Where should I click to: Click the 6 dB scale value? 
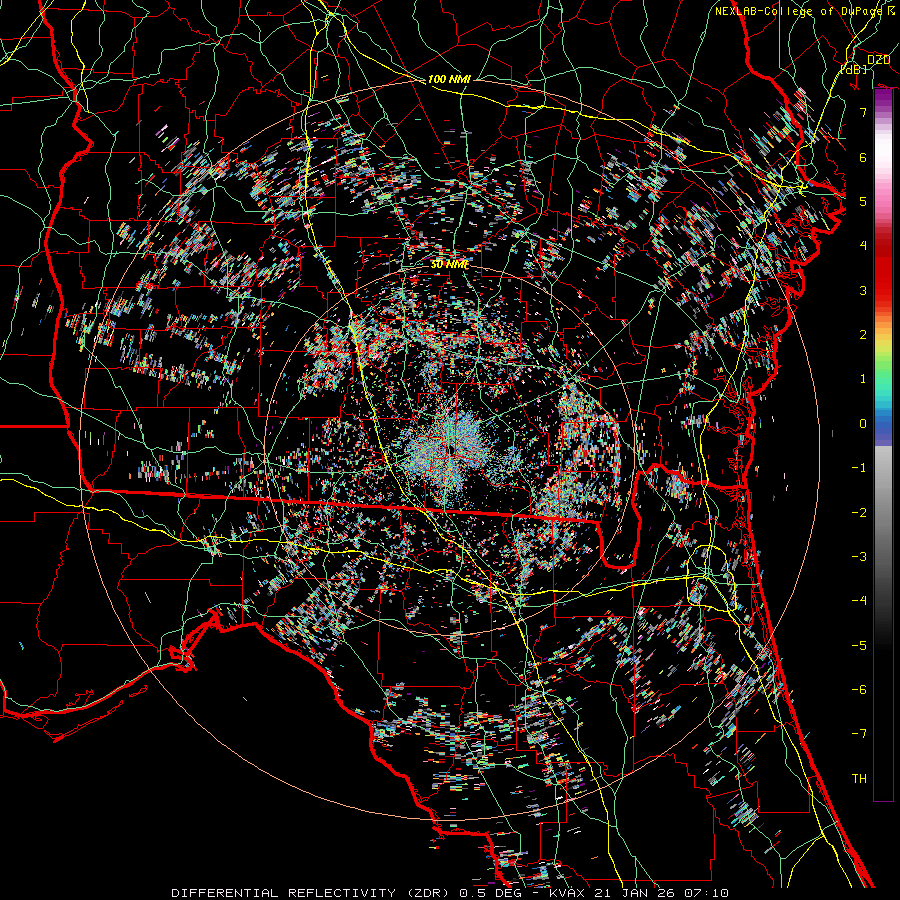[863, 157]
